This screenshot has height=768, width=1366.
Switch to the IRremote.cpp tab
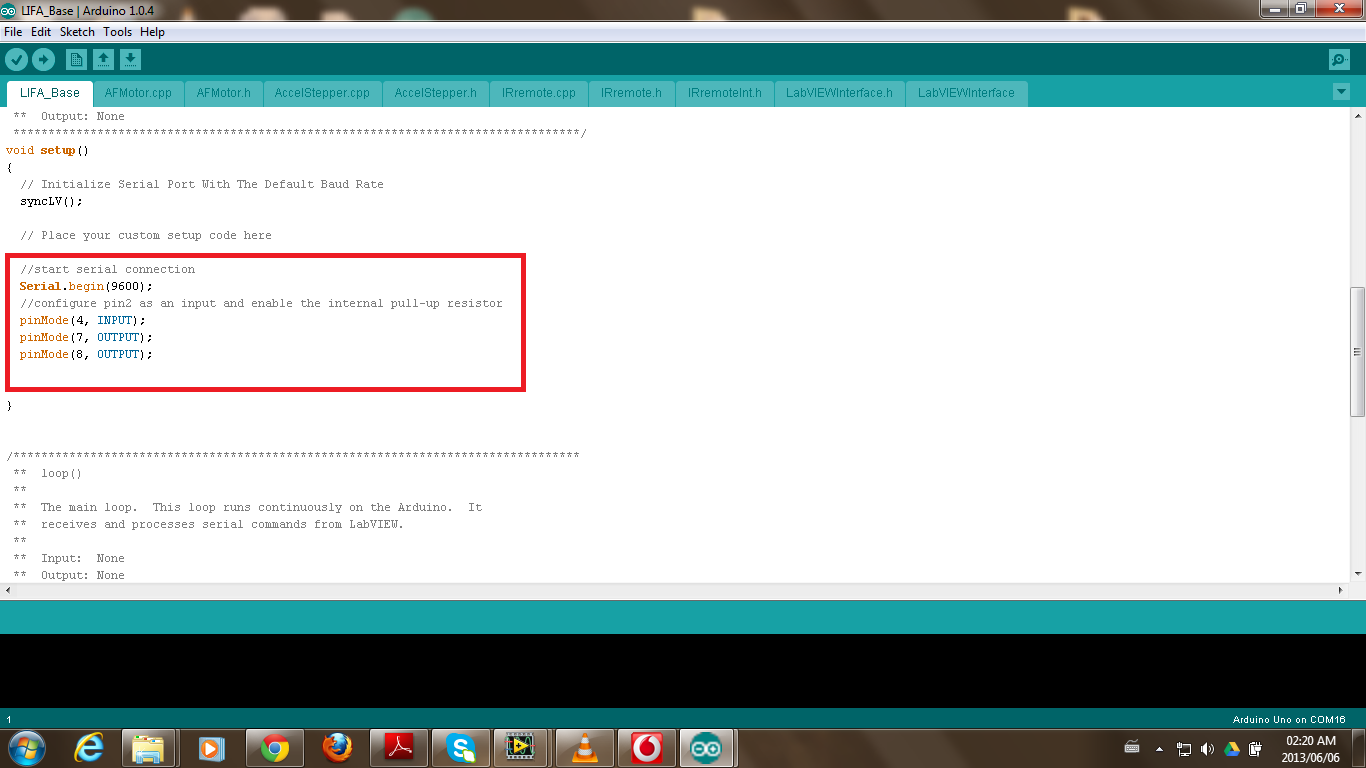tap(539, 93)
